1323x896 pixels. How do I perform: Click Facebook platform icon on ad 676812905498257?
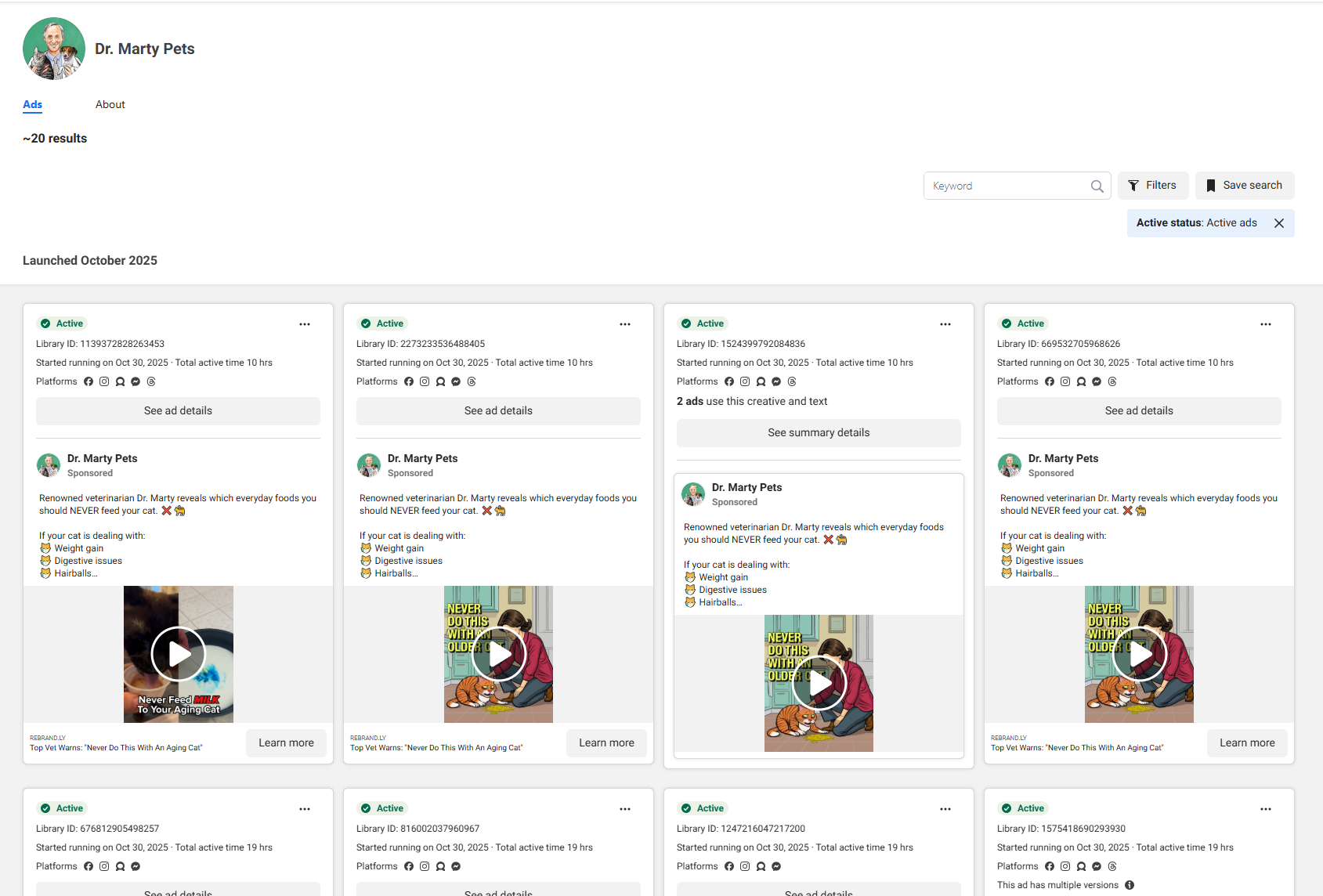coord(89,867)
